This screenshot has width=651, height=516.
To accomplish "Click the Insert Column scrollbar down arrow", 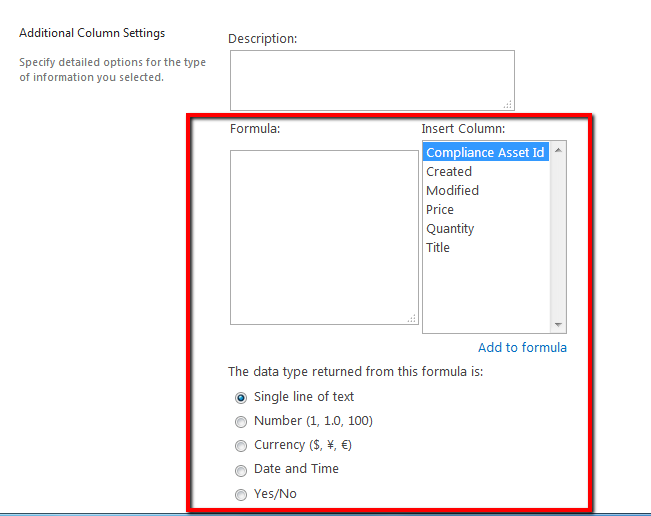I will [558, 325].
